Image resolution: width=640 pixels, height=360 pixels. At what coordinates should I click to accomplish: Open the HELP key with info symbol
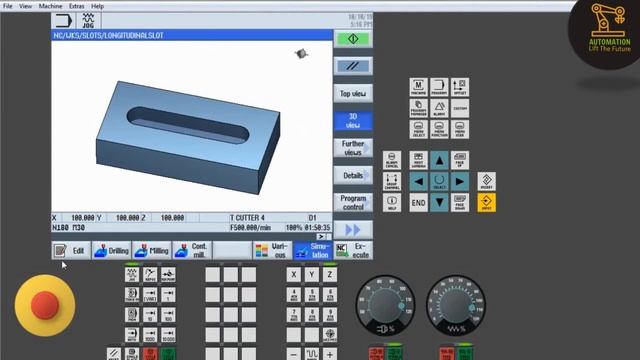coord(392,202)
